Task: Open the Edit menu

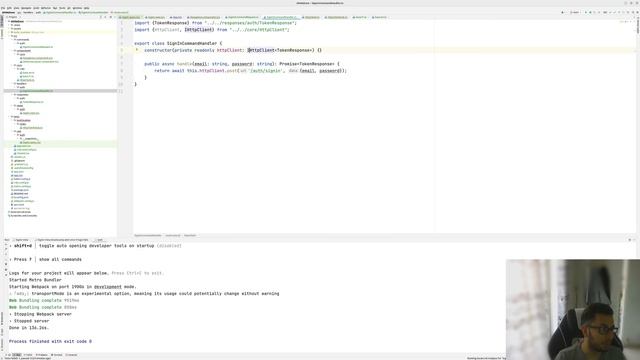Action: (9, 8)
